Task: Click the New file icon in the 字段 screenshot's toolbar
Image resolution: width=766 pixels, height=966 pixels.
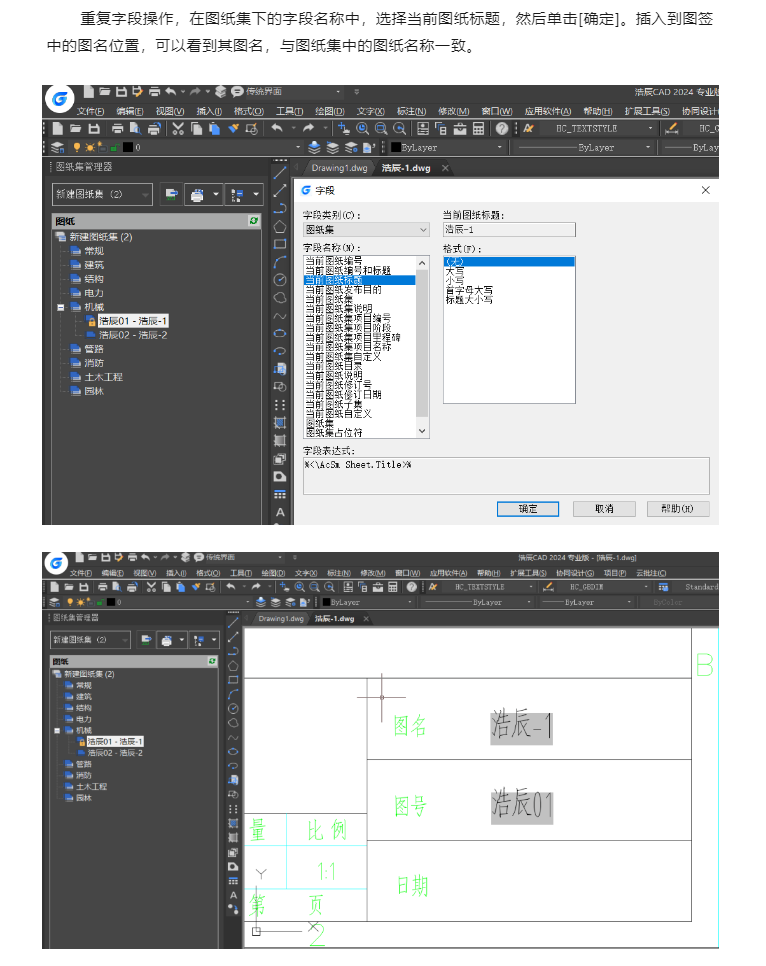Action: pyautogui.click(x=57, y=128)
